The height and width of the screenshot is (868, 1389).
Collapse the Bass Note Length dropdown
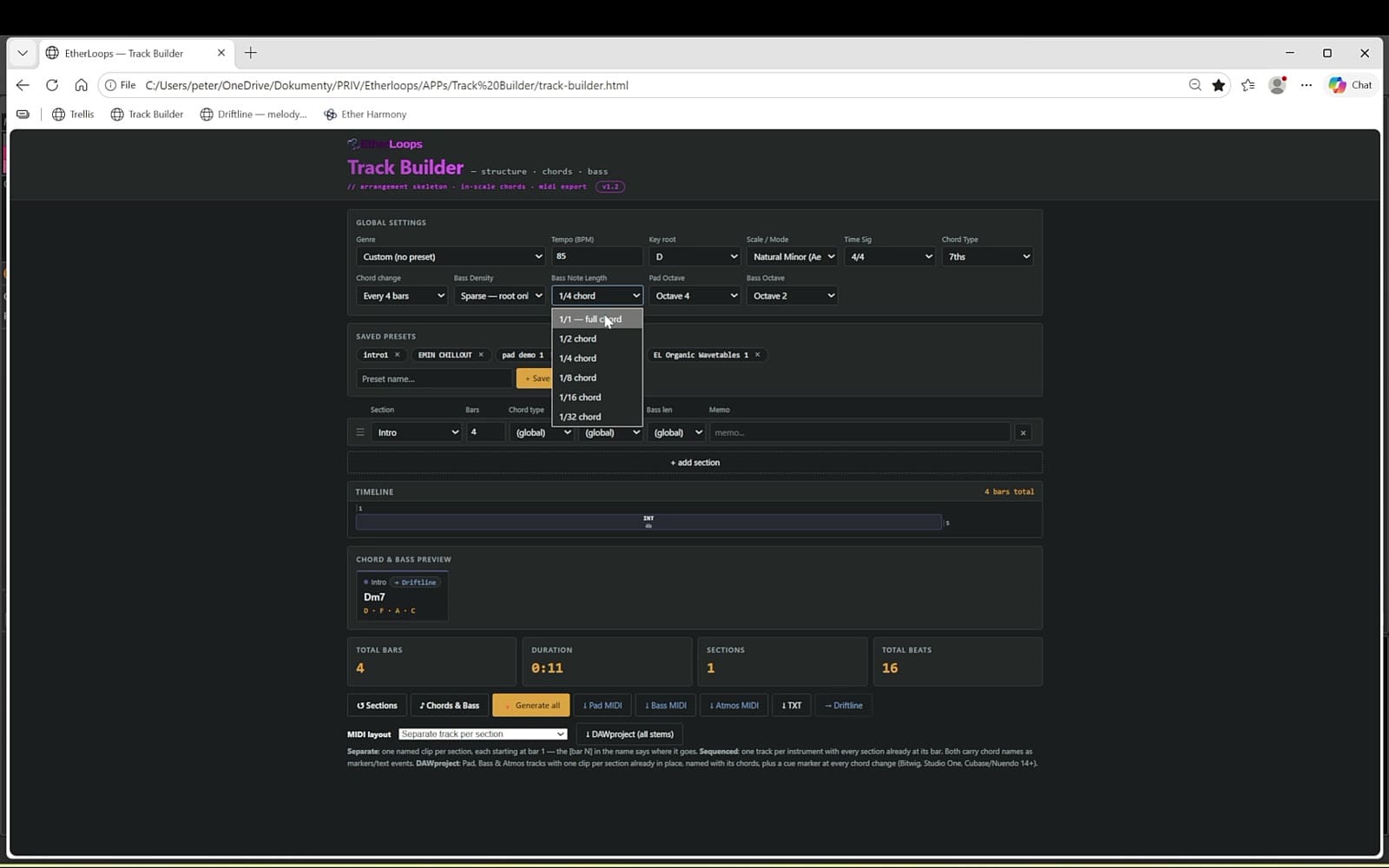click(597, 296)
